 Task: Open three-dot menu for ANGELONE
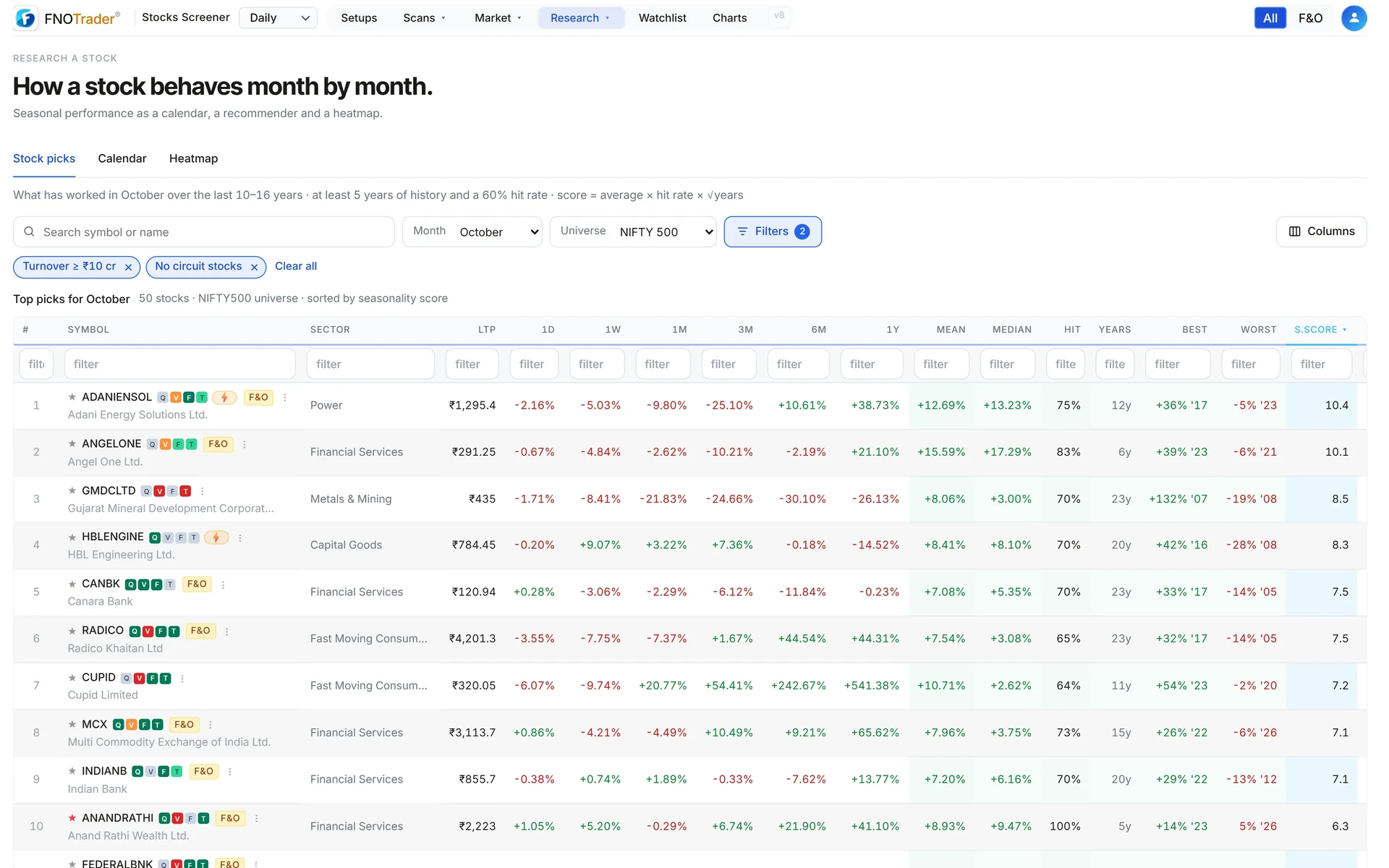(x=245, y=444)
